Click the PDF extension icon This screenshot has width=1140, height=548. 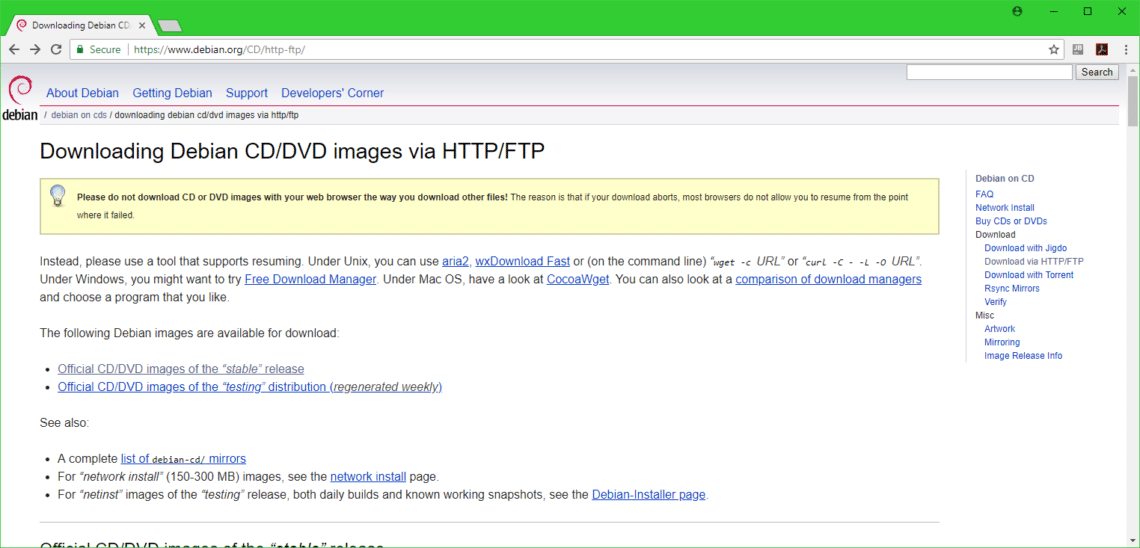tap(1101, 50)
